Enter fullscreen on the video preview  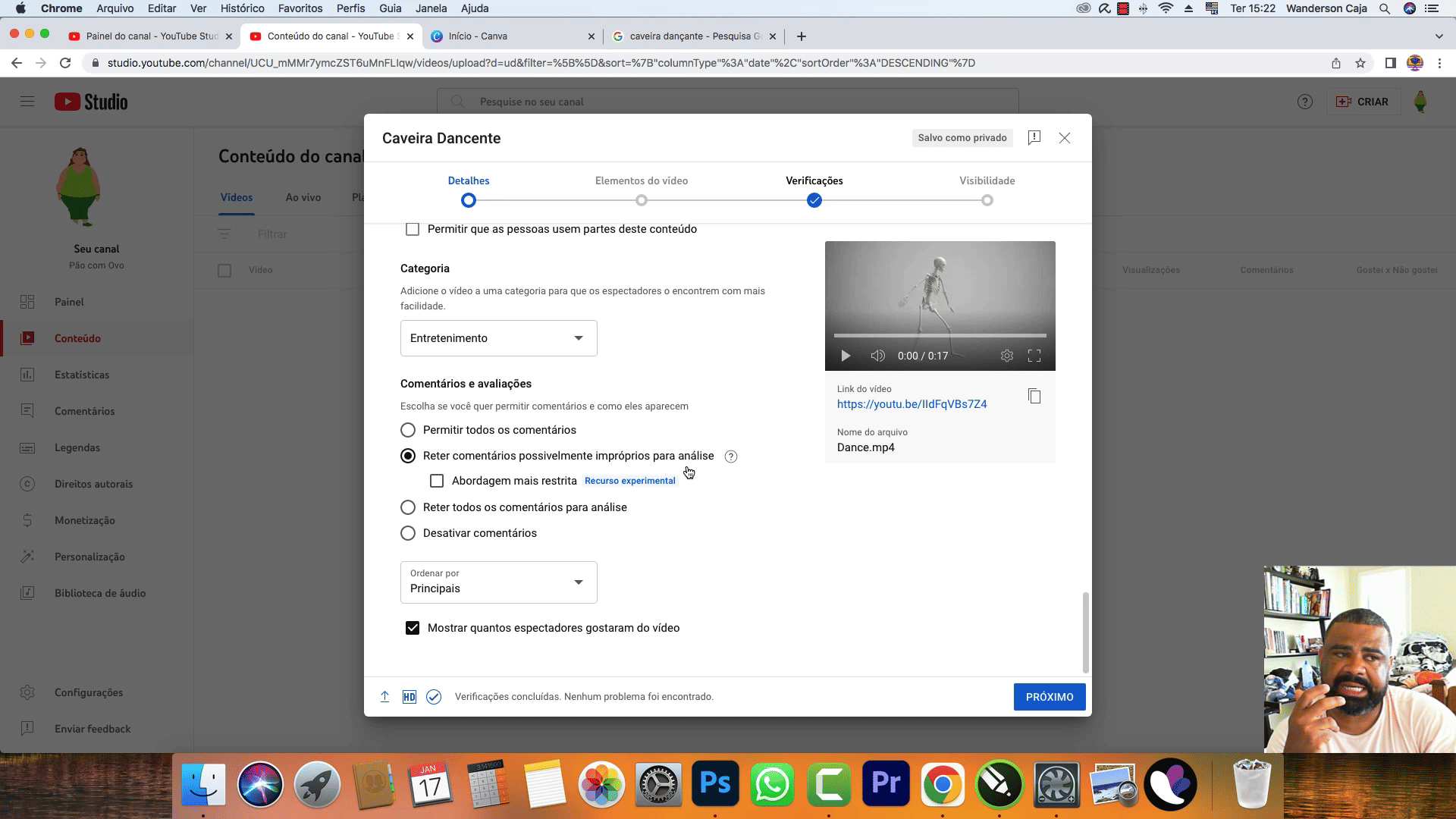(1034, 356)
